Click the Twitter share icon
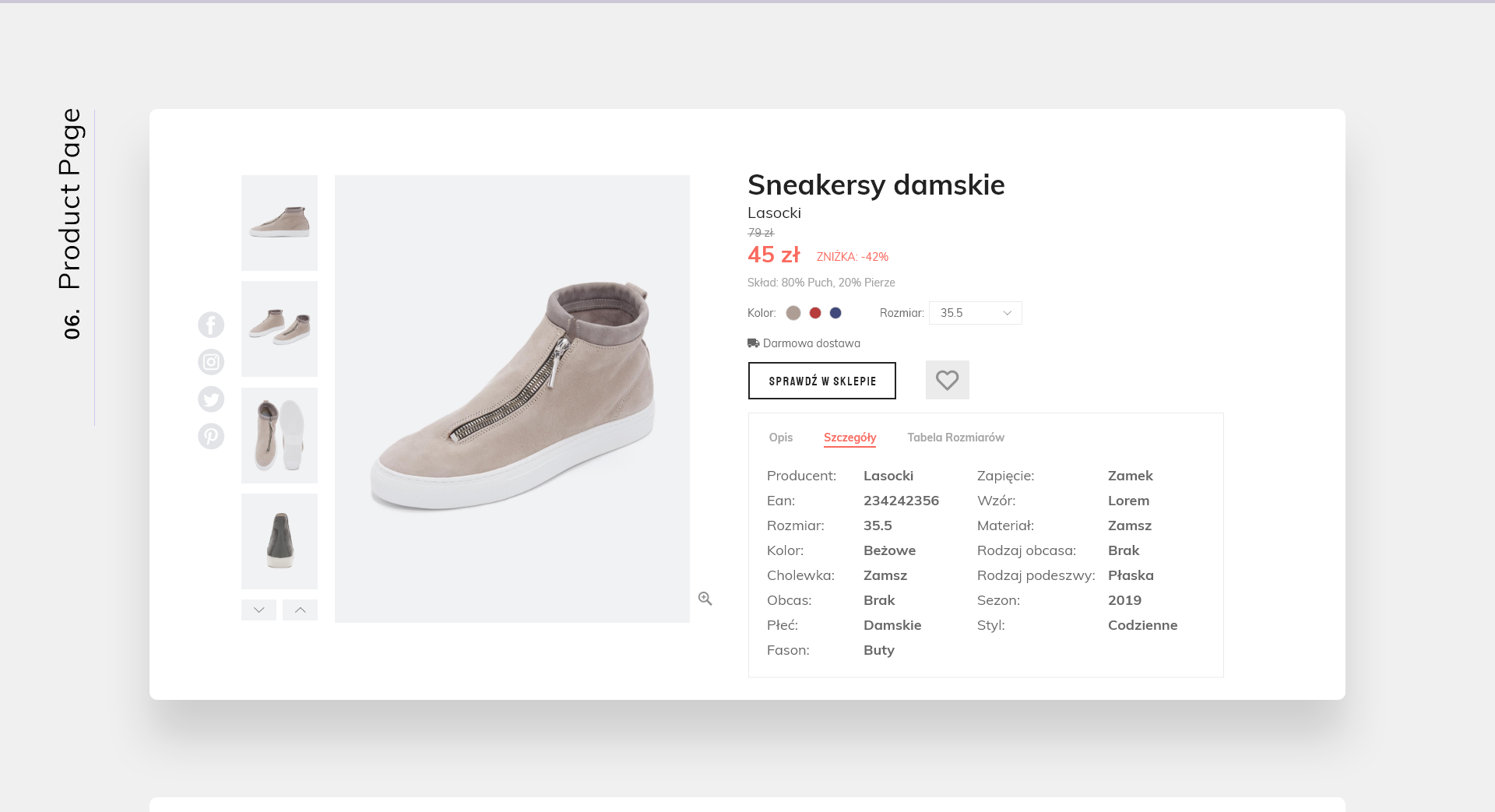The width and height of the screenshot is (1495, 812). click(x=211, y=399)
